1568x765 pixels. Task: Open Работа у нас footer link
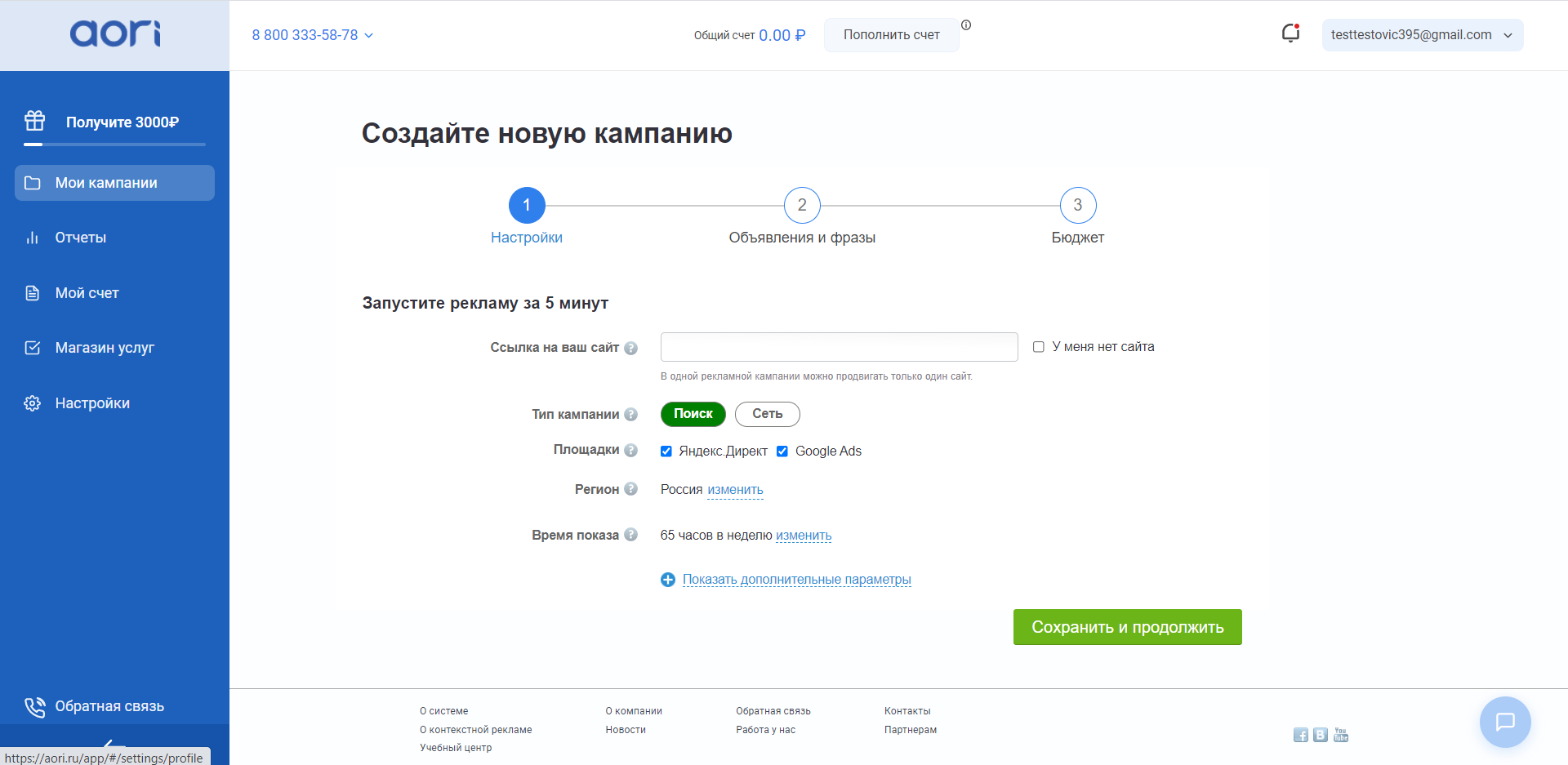point(766,730)
